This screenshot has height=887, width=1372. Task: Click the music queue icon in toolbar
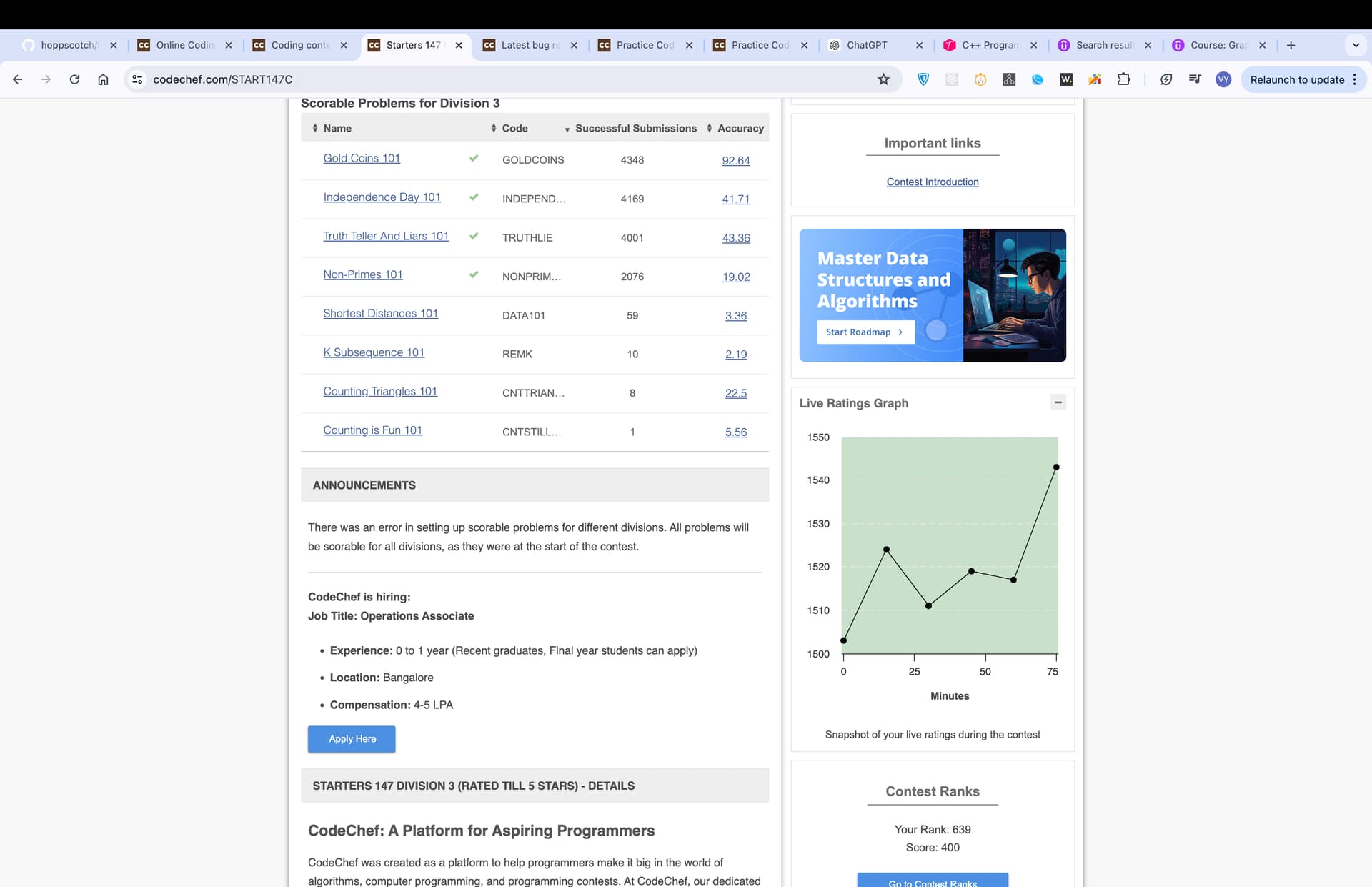[x=1194, y=79]
